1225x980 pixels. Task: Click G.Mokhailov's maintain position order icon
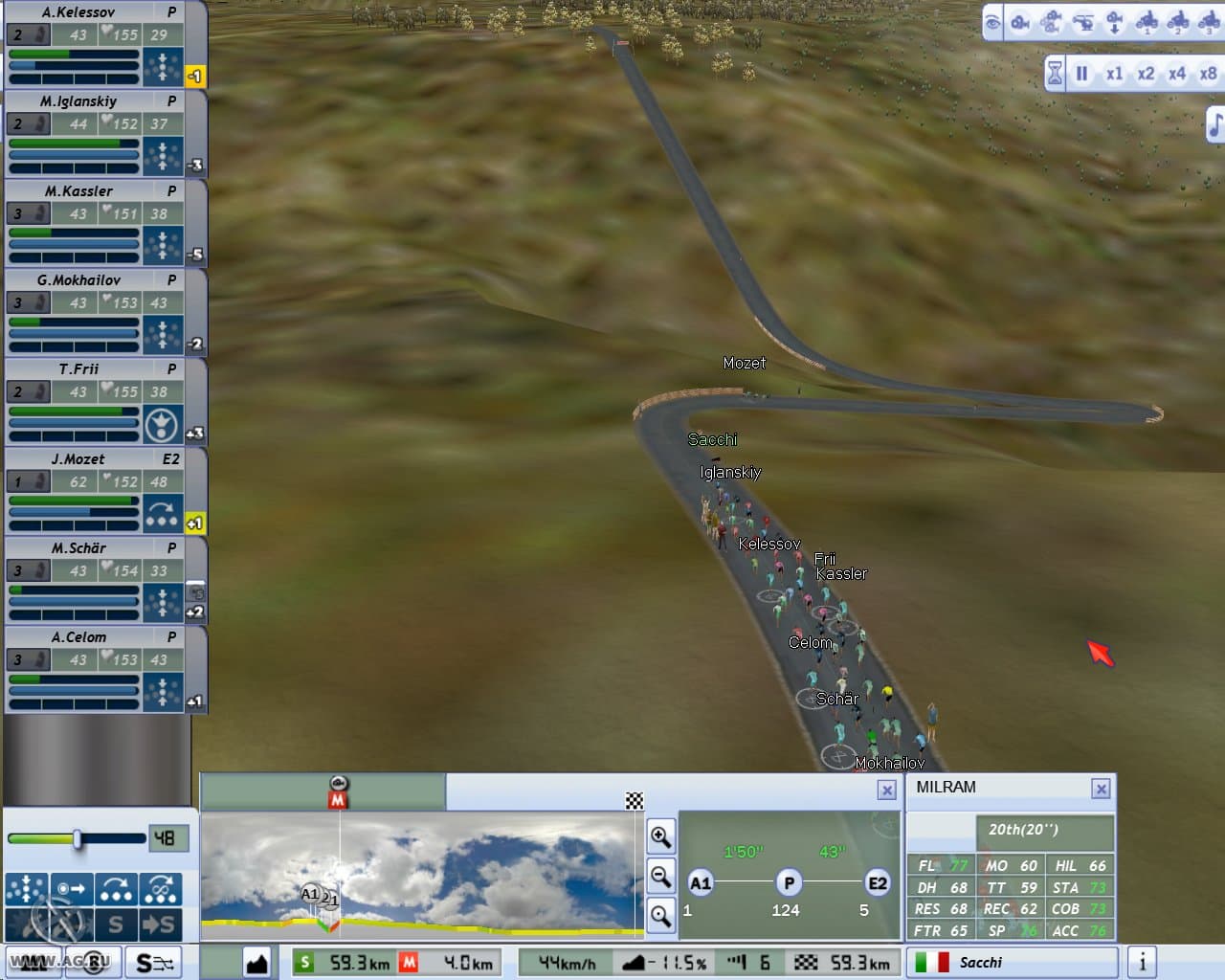coord(163,334)
